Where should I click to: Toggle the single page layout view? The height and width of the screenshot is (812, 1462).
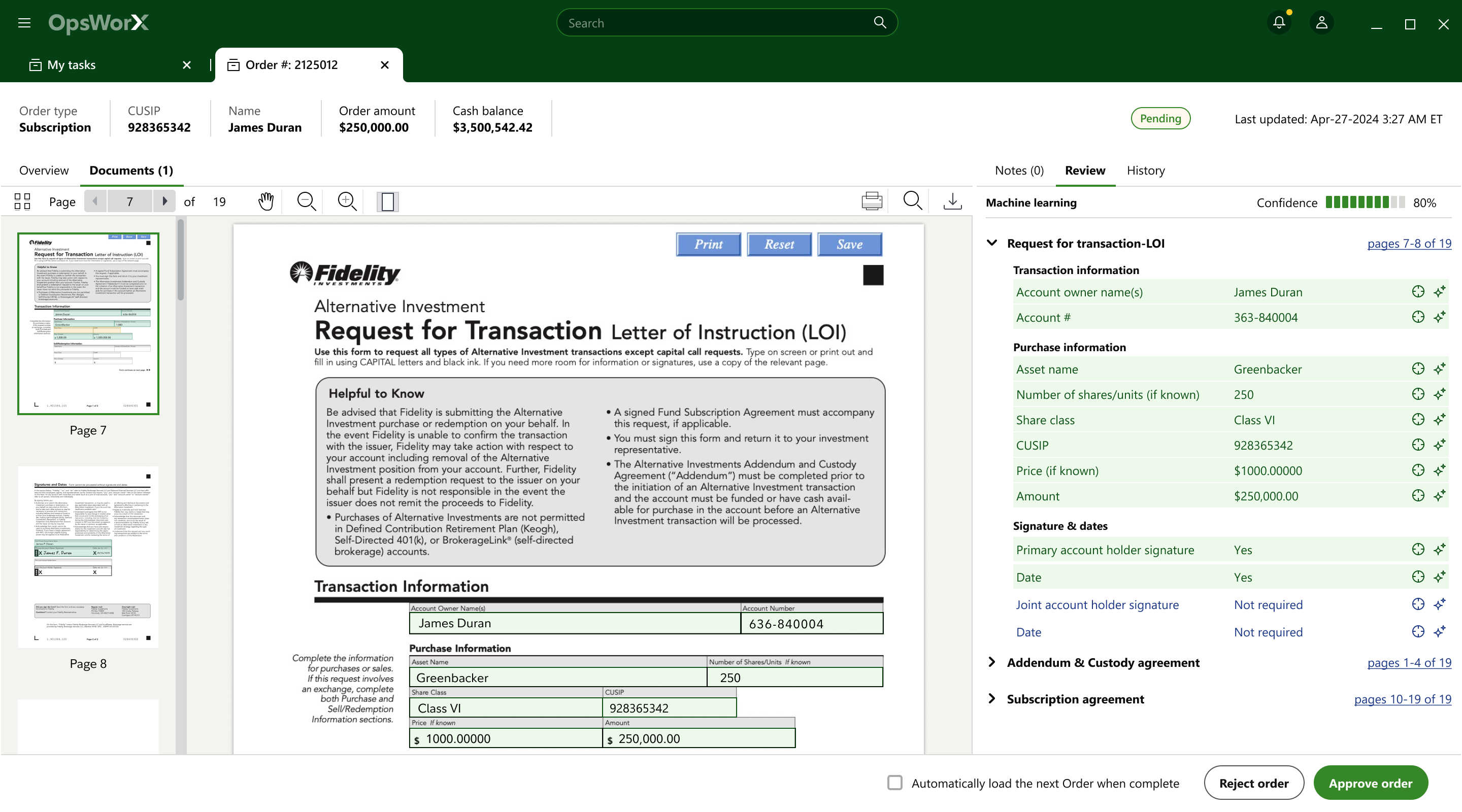388,201
